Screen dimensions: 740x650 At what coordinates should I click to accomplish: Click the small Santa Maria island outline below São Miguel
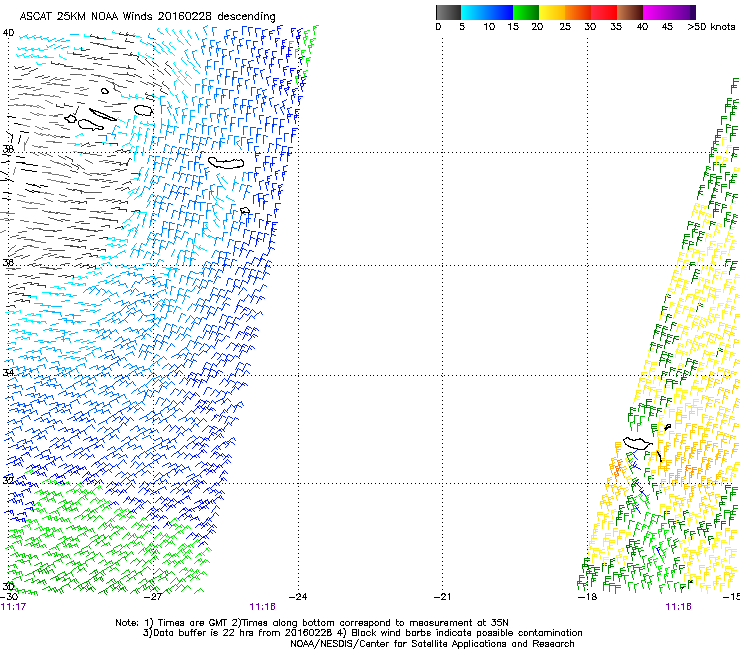(244, 211)
